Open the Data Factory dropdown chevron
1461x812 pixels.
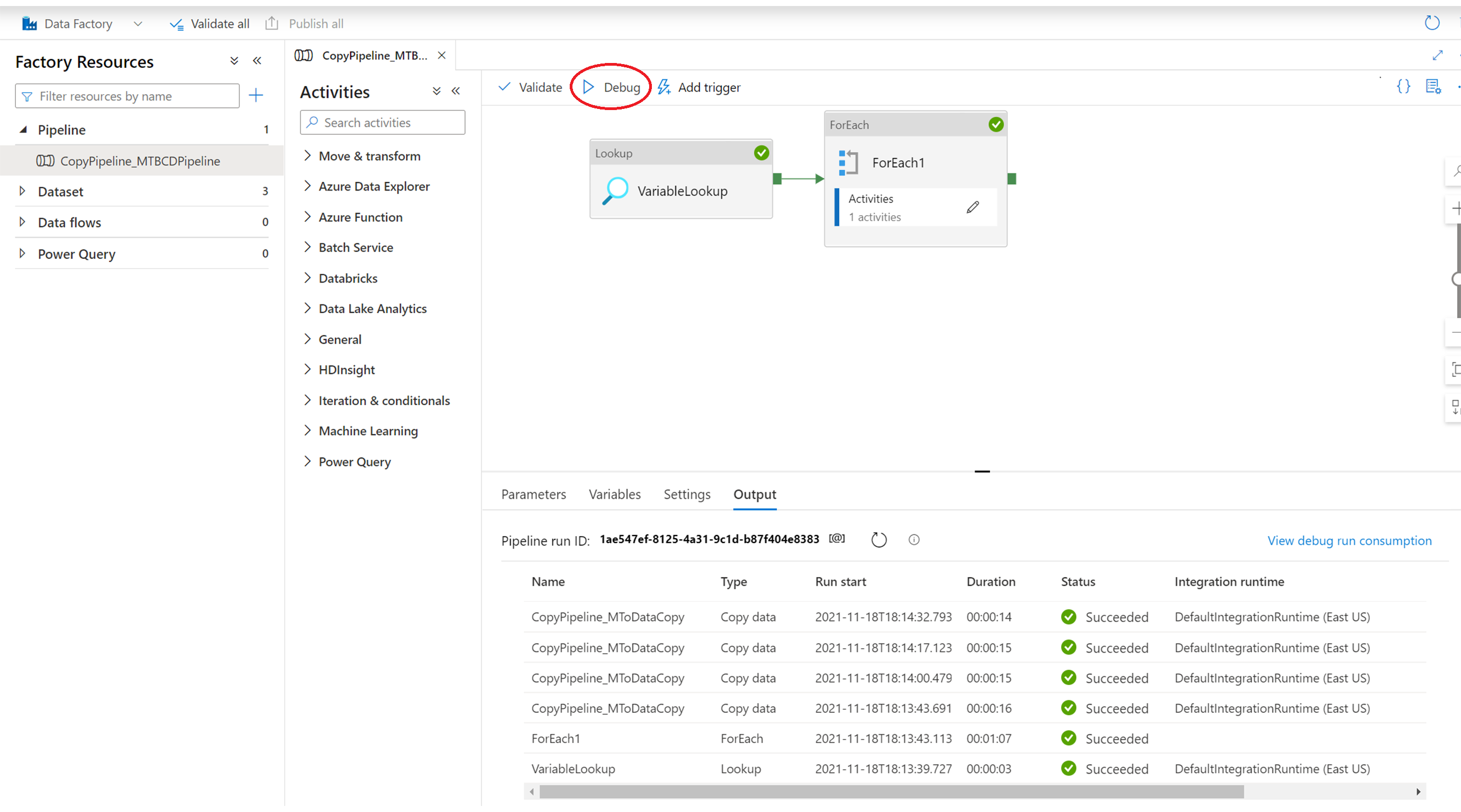click(138, 24)
